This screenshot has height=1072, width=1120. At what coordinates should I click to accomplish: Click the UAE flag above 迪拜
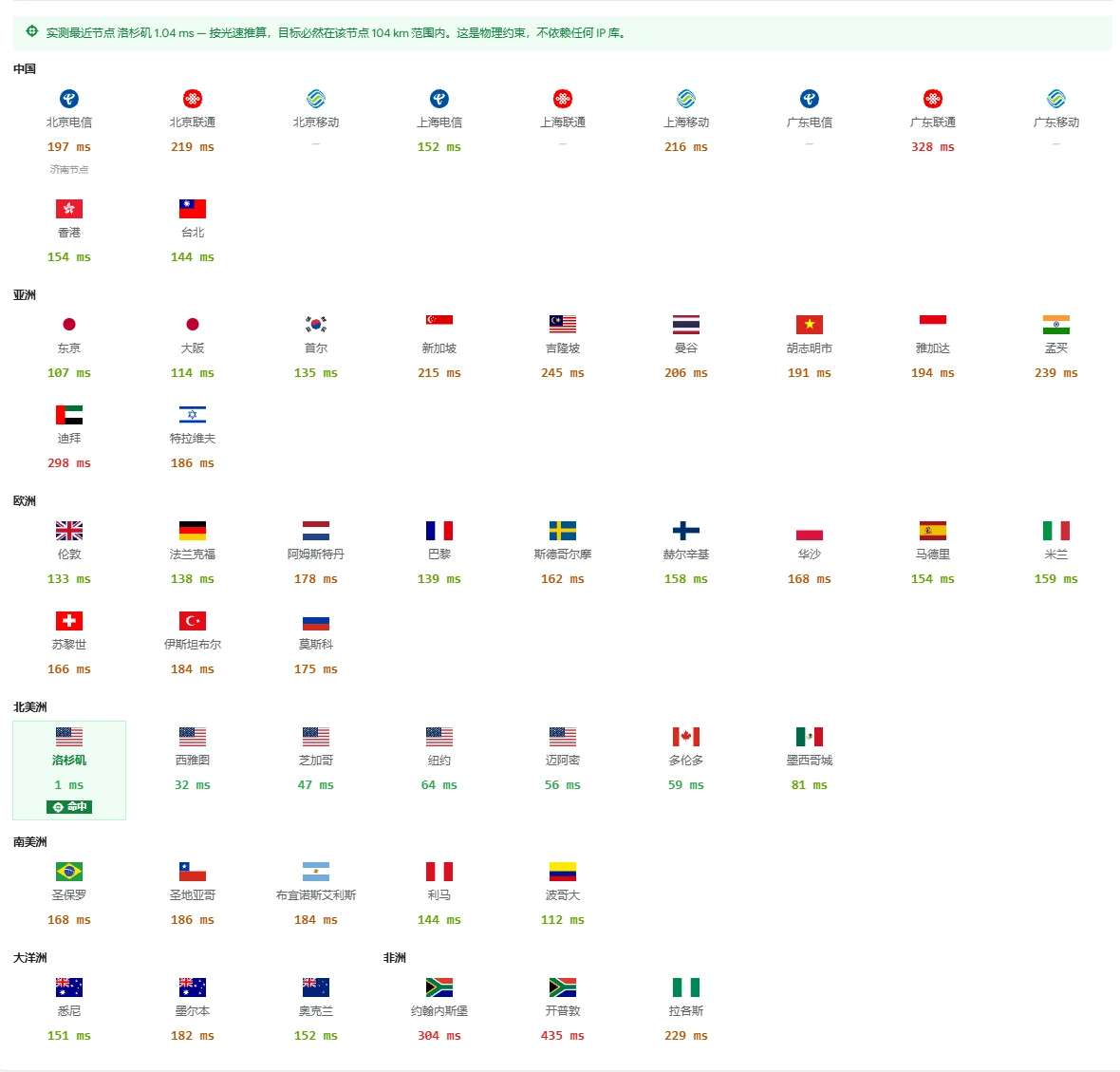[x=69, y=415]
